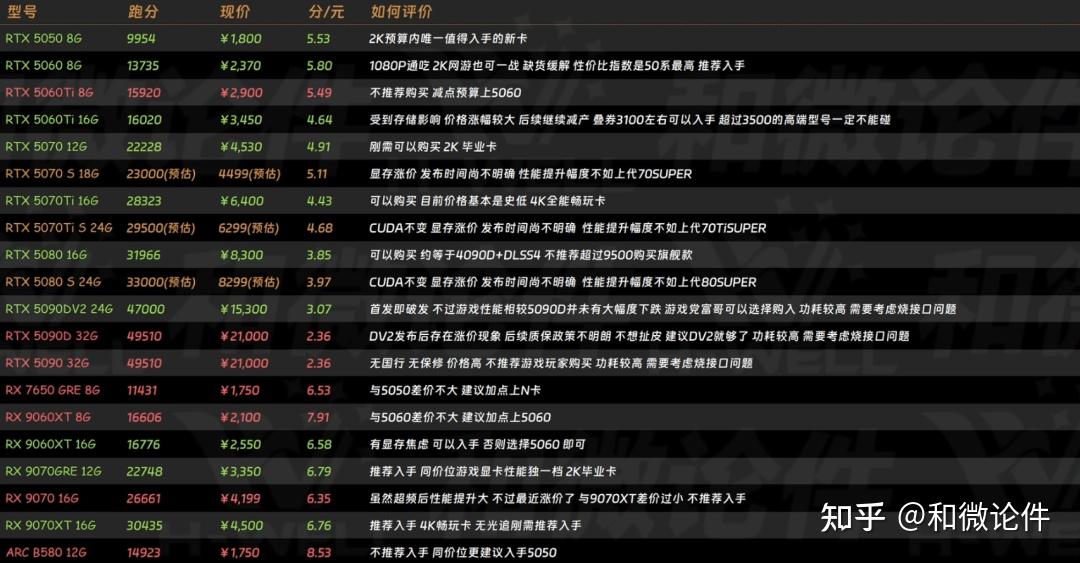1080x563 pixels.
Task: Click the comment "刚需可以购买 2K 毕业卡"
Action: click(x=433, y=147)
